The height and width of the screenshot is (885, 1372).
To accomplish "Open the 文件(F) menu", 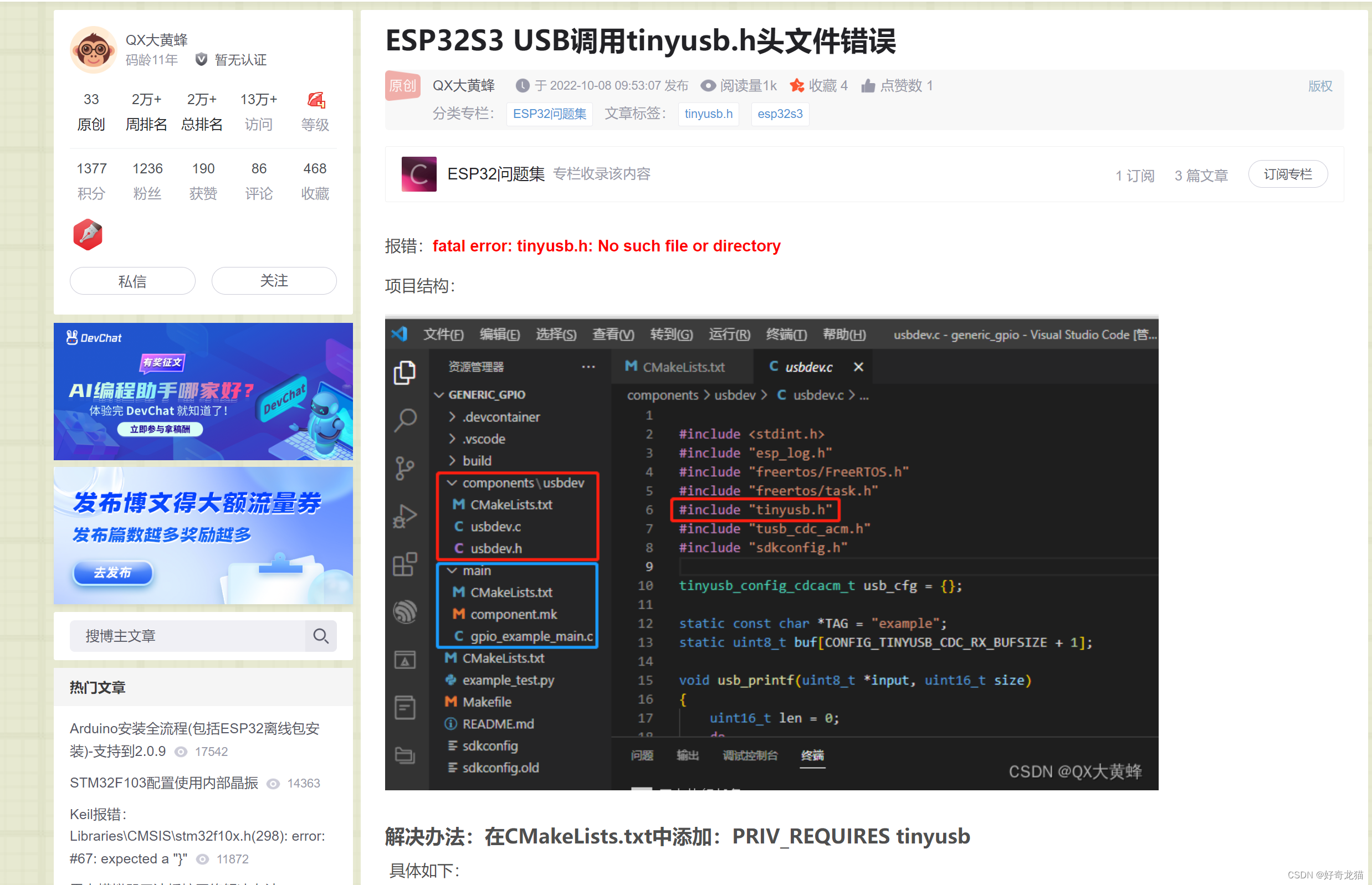I will point(443,335).
